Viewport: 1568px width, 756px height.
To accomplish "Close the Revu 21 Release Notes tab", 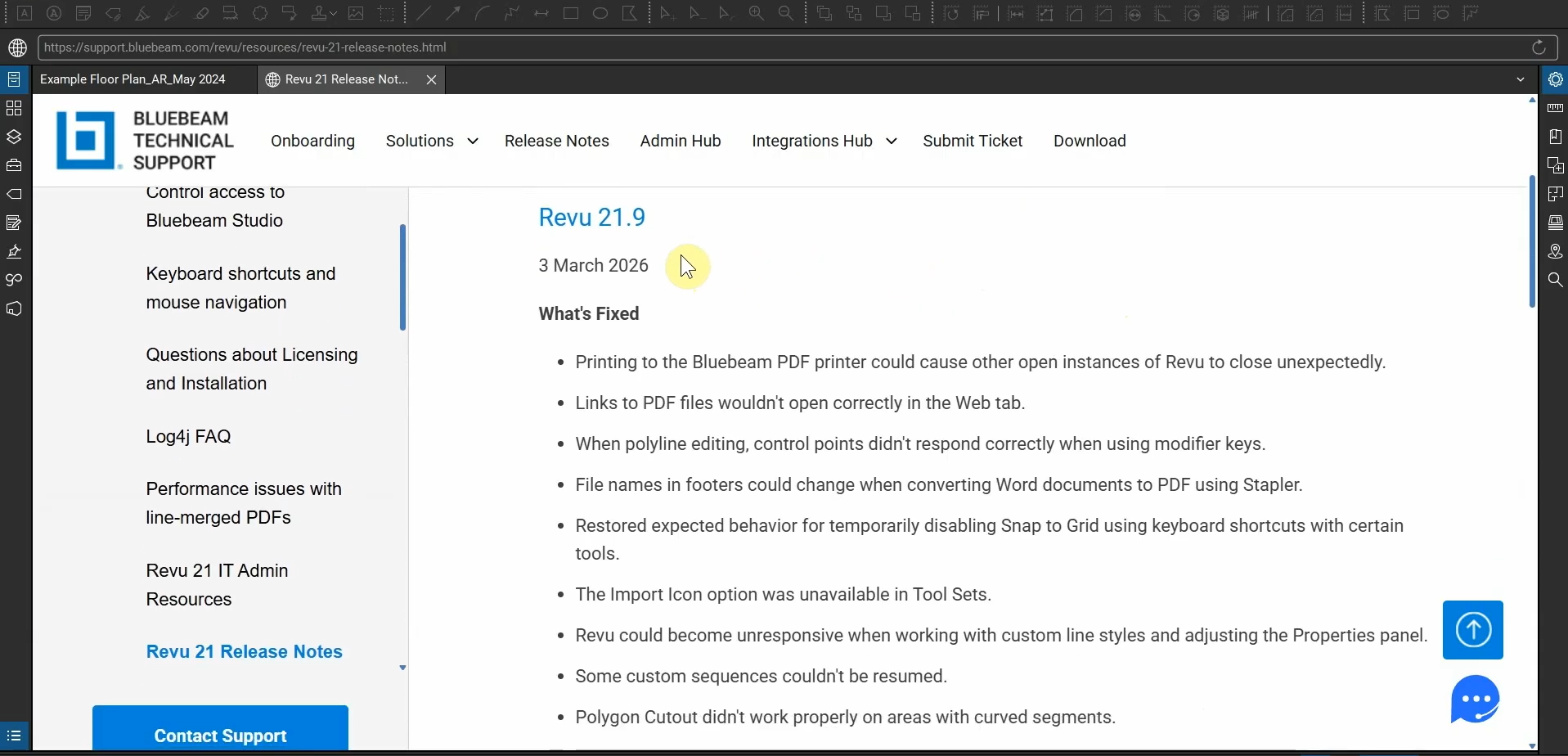I will 432,79.
